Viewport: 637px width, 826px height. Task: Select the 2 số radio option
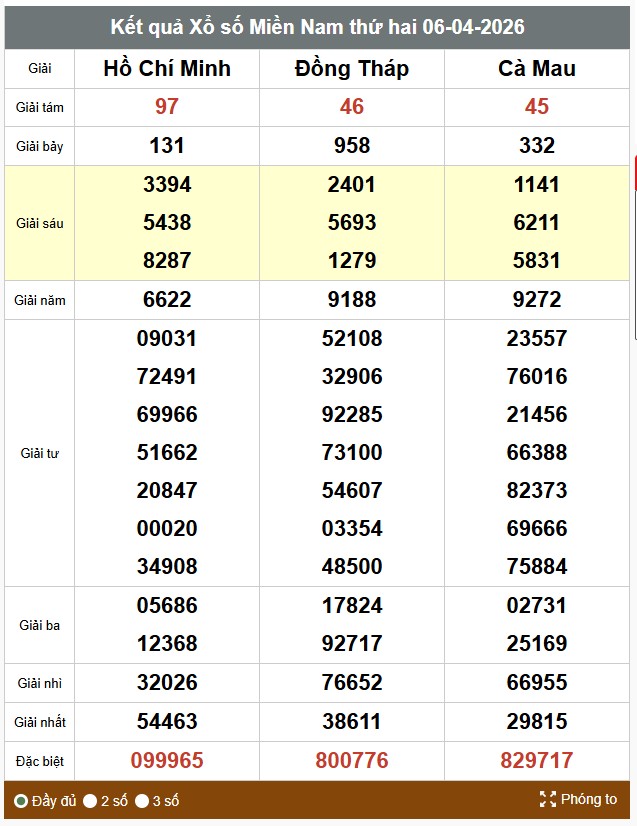90,801
